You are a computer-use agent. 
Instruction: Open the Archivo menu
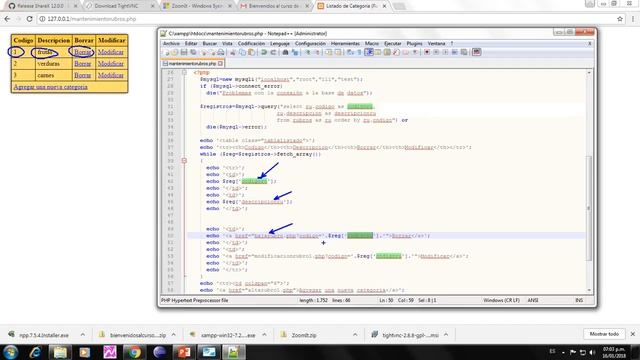[171, 43]
